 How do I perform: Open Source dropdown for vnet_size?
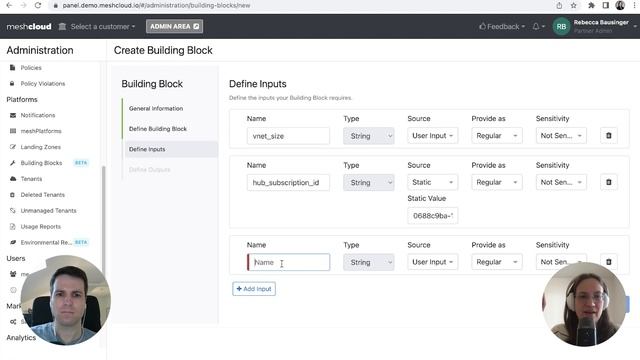click(x=433, y=136)
